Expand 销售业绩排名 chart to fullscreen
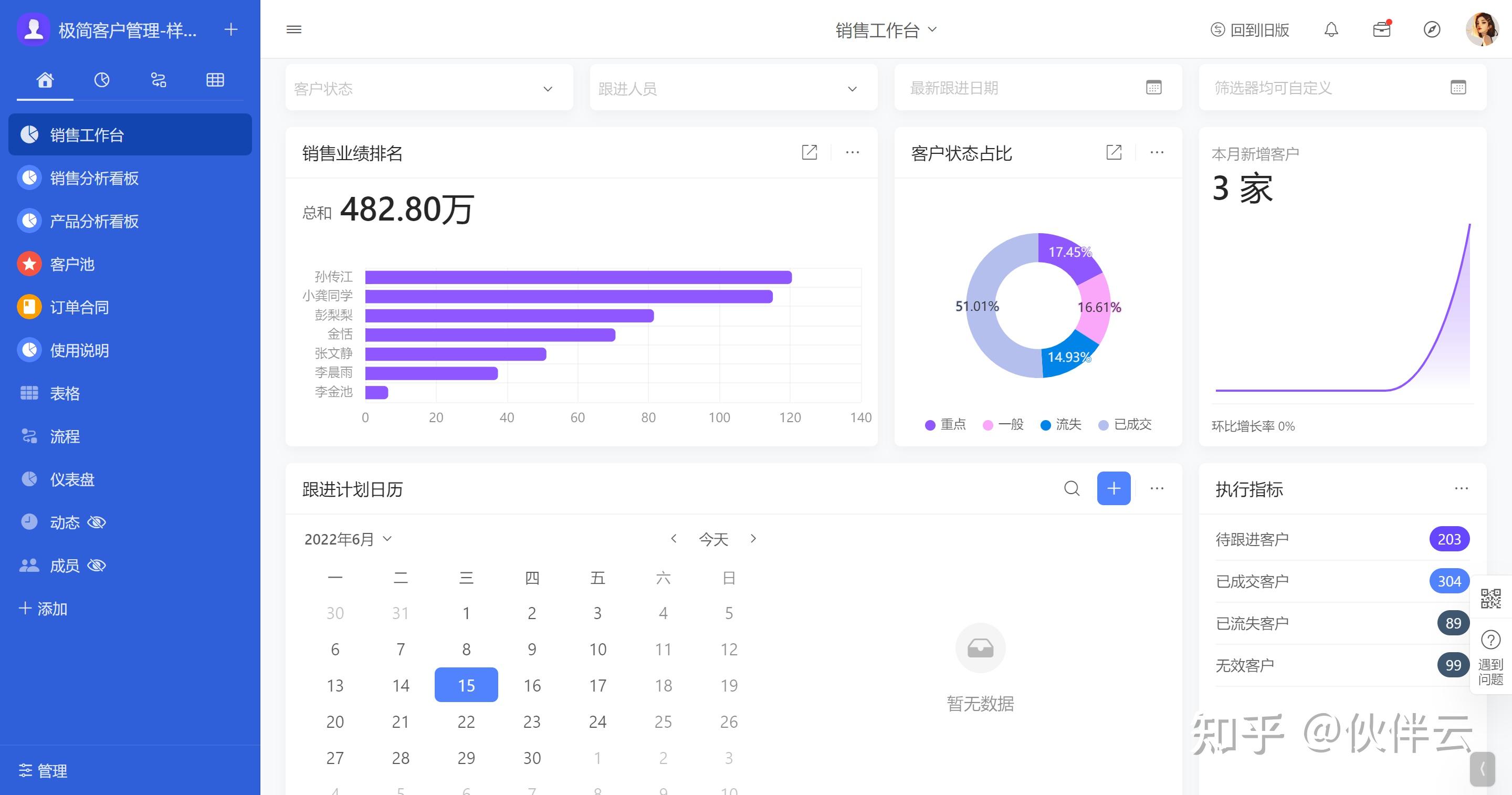The width and height of the screenshot is (1512, 795). (810, 153)
